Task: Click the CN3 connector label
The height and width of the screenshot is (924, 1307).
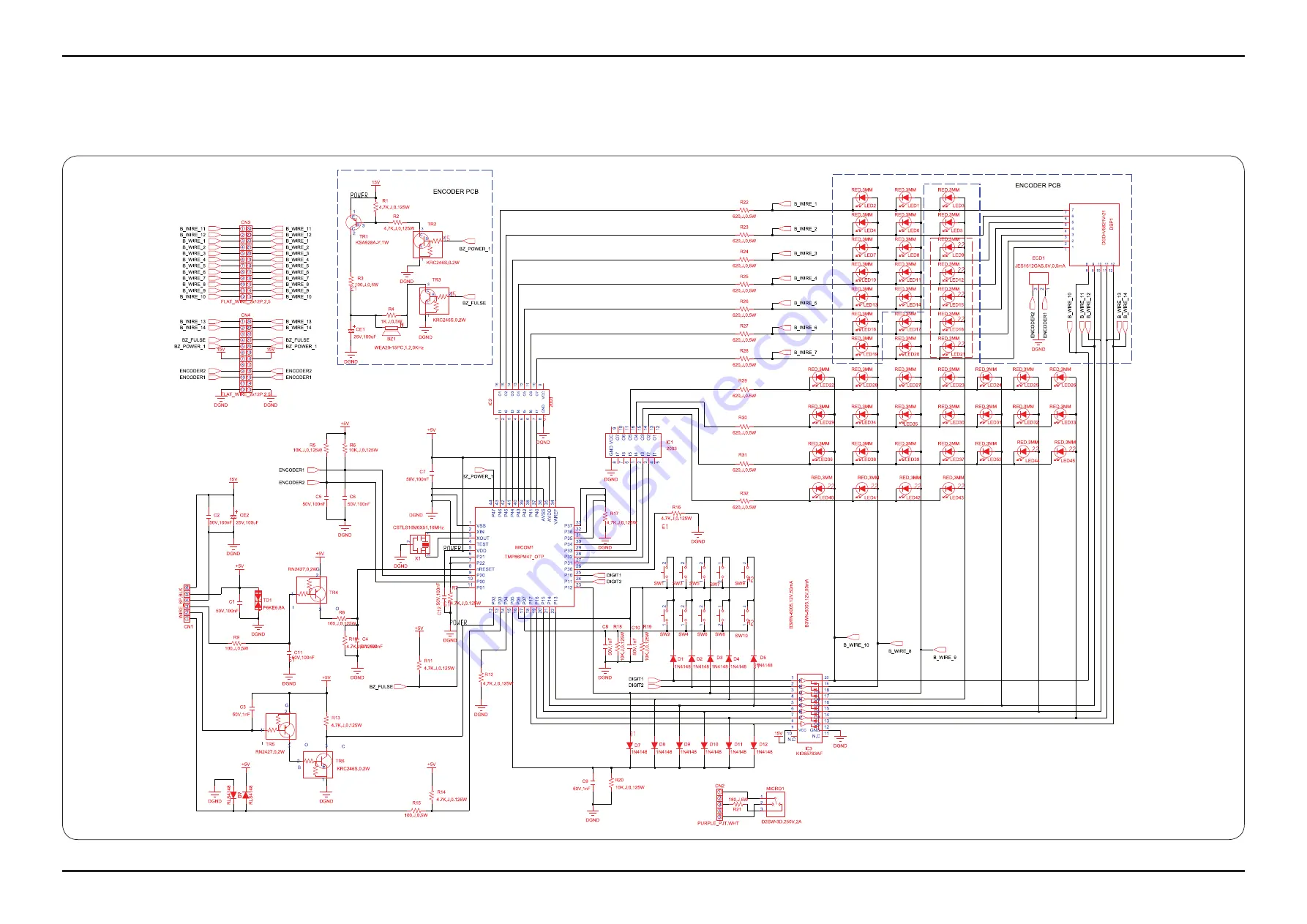Action: coord(245,222)
